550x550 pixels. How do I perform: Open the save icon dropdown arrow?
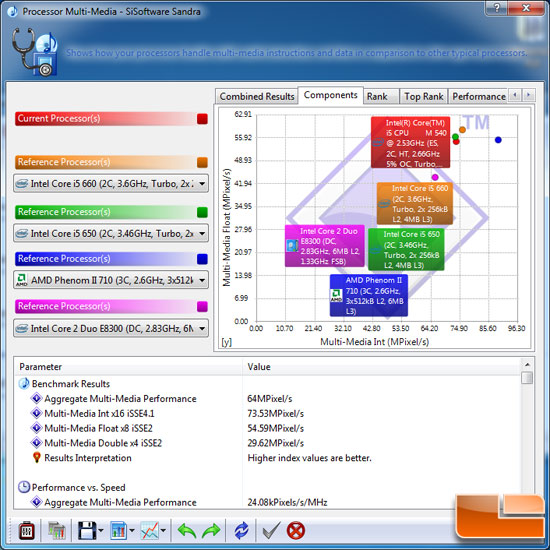click(101, 530)
